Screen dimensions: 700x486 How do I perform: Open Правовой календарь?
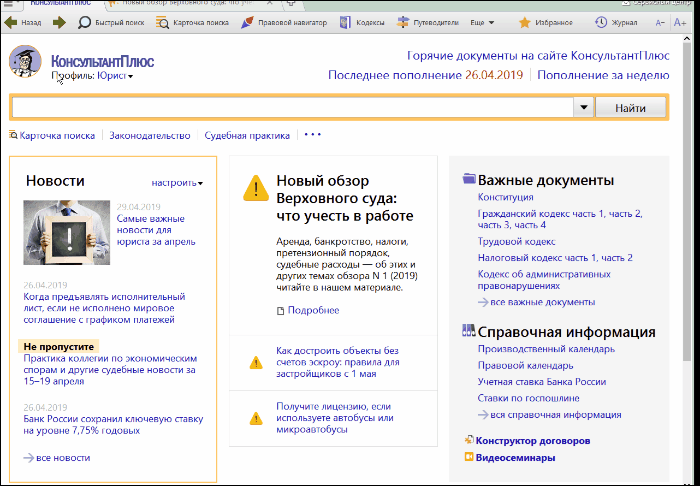525,366
